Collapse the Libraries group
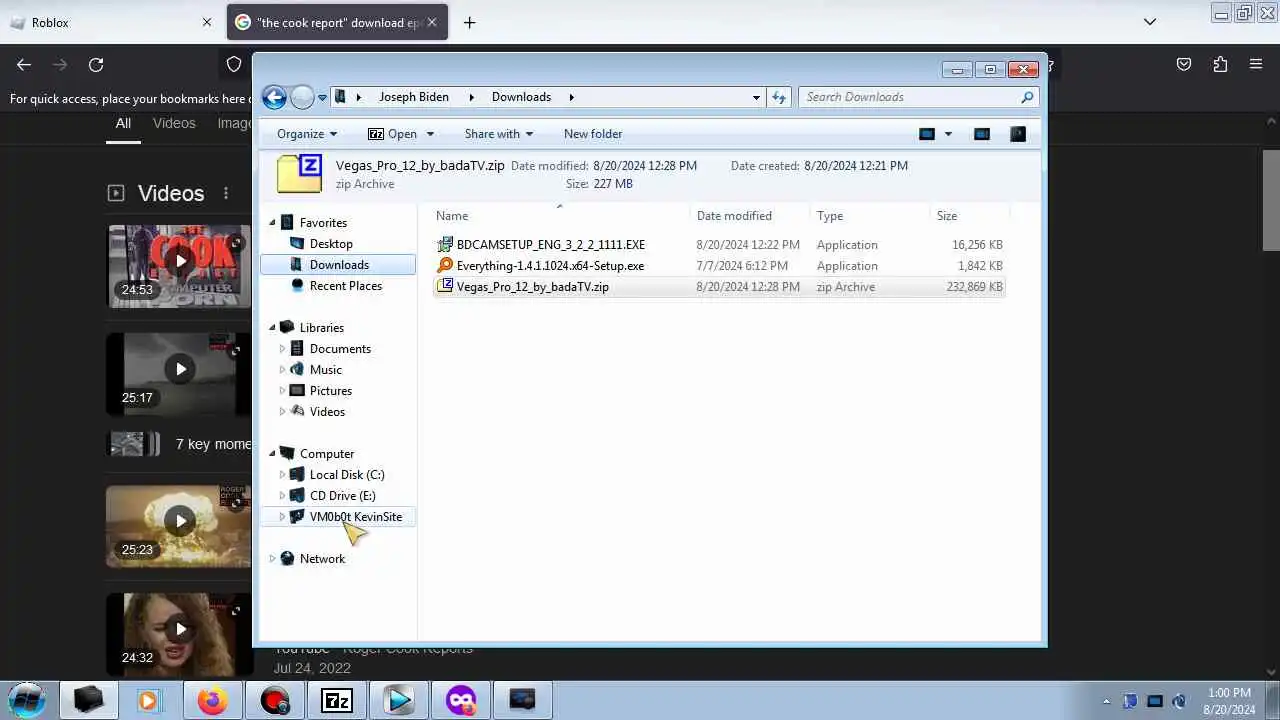 click(272, 328)
